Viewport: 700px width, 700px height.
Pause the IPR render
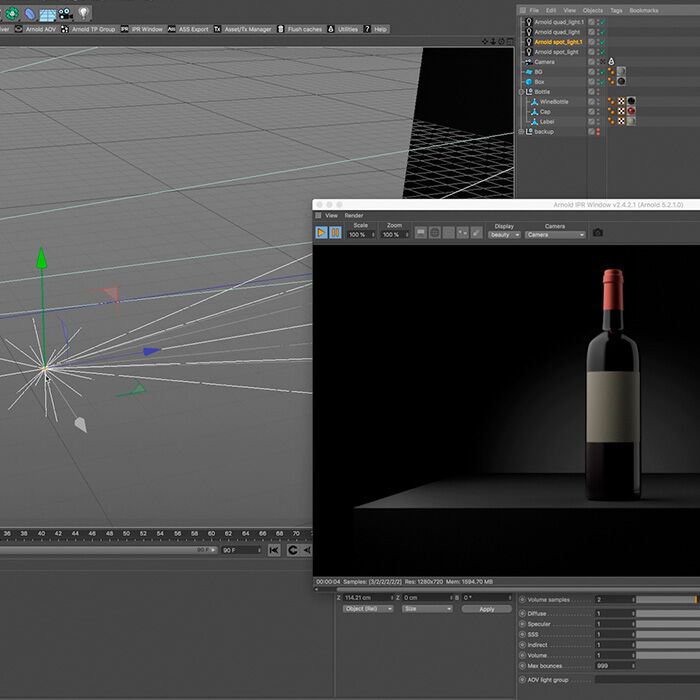point(335,233)
